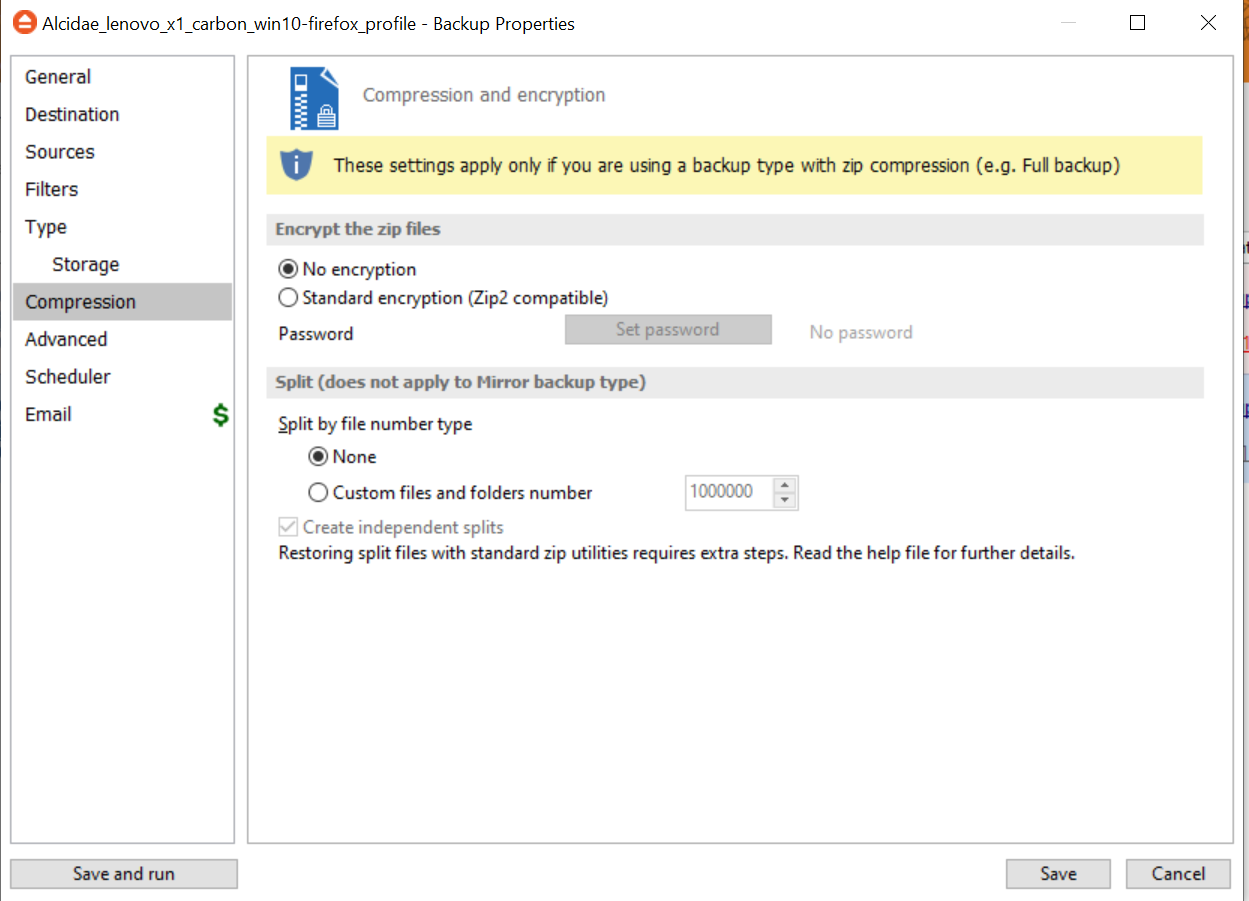
Task: Select the No encryption radio button
Action: 289,270
